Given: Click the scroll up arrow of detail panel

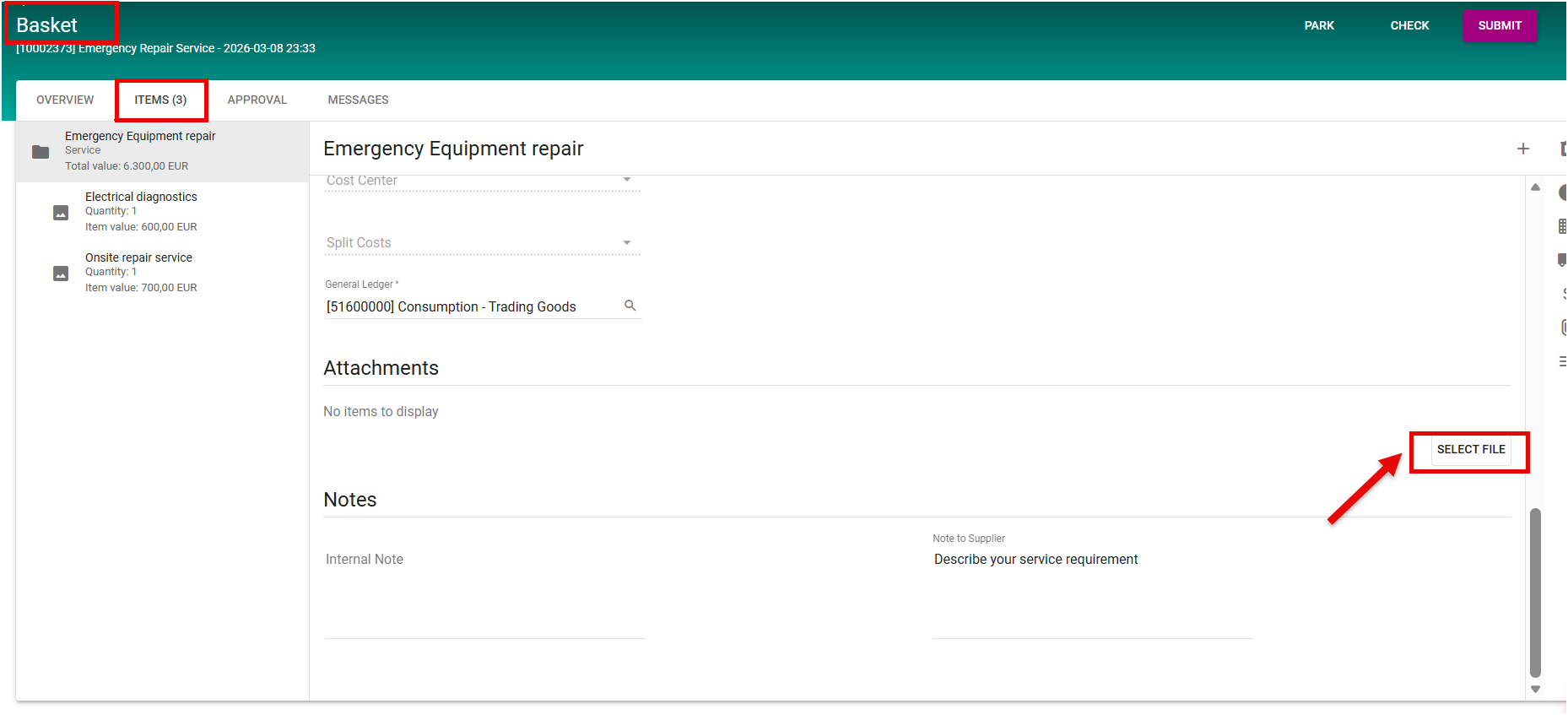Looking at the screenshot, I should (x=1535, y=187).
